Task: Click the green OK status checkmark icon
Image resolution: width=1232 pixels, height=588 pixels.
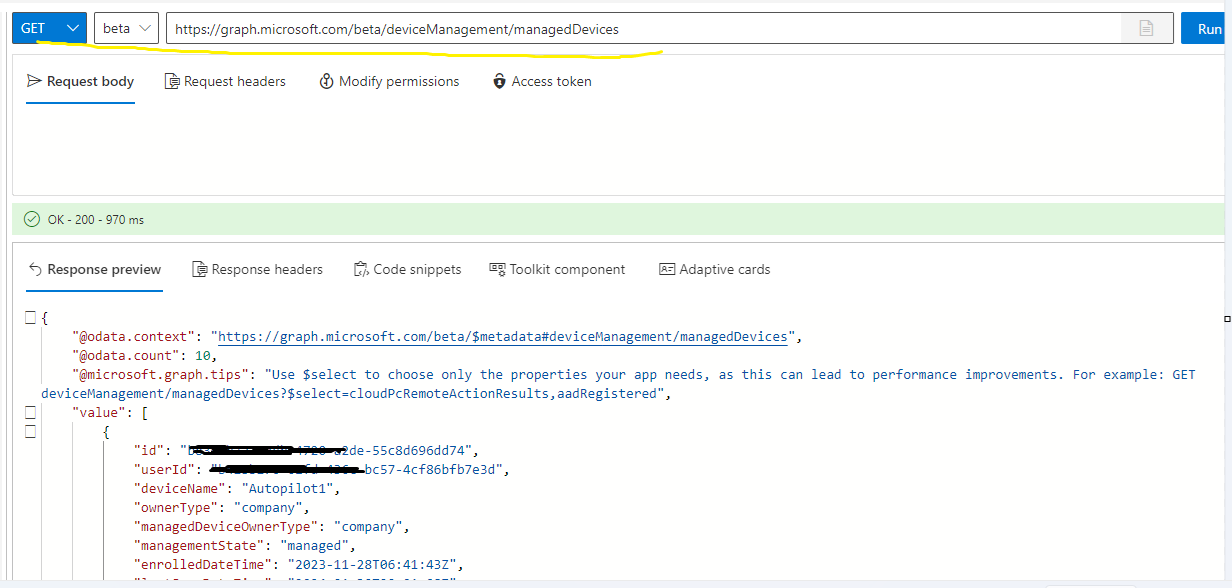Action: tap(31, 219)
